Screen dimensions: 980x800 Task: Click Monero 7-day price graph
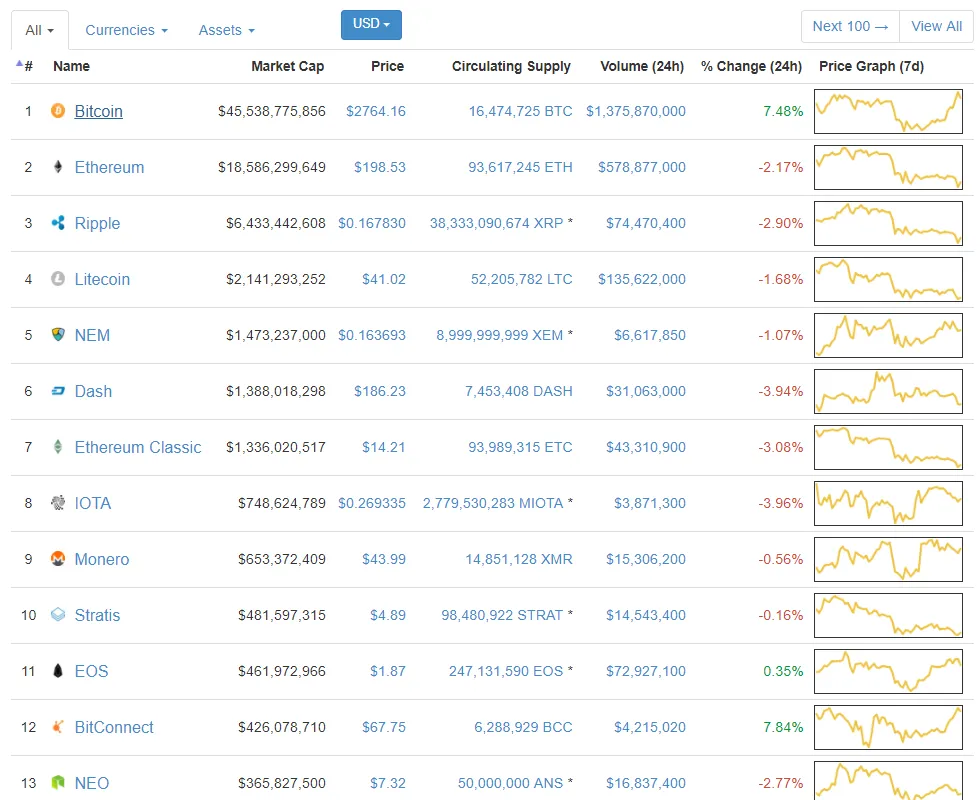(888, 559)
